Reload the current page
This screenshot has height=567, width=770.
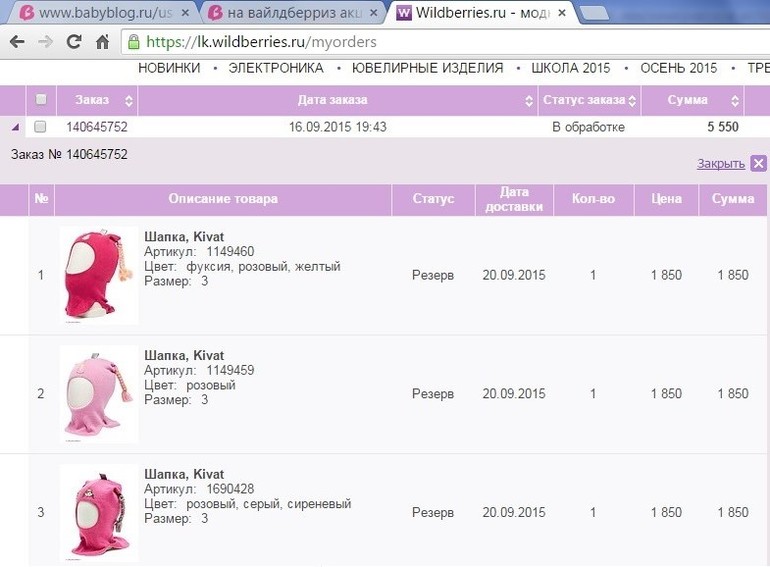[73, 42]
